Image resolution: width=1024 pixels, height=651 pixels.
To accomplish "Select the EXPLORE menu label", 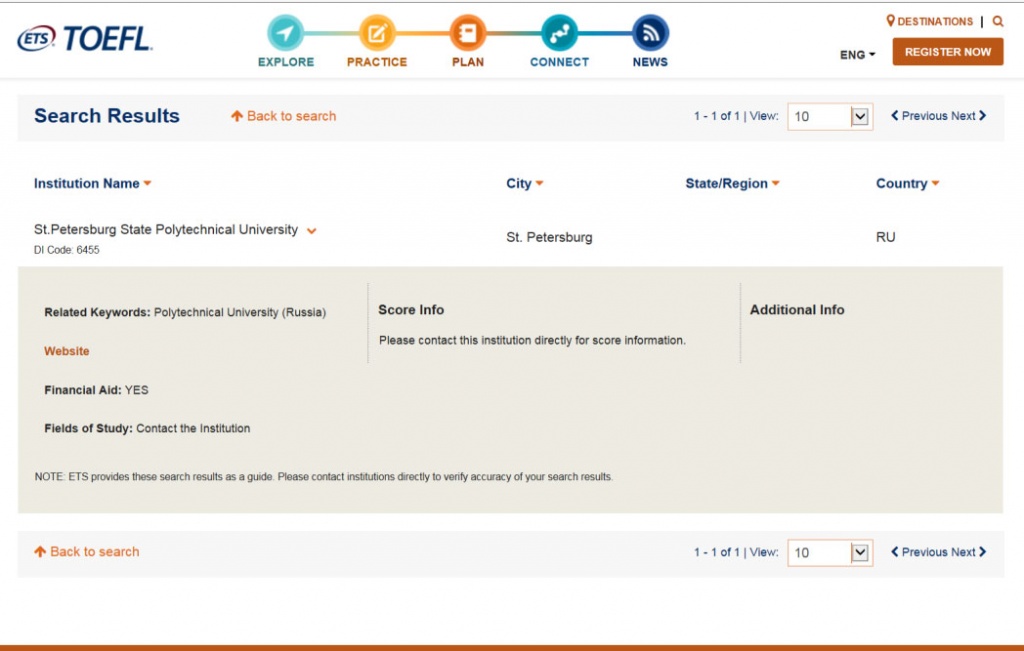I will point(285,62).
